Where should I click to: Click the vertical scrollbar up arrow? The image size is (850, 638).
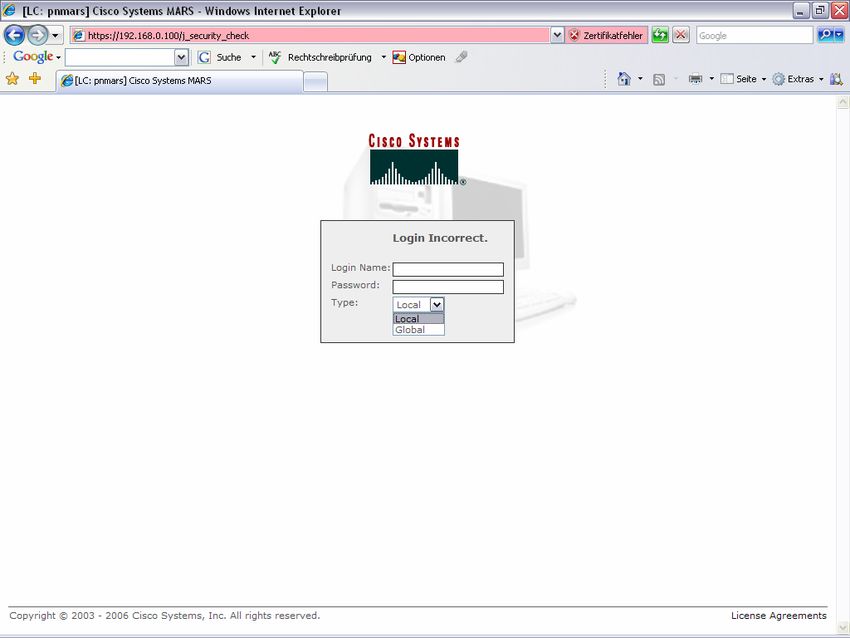coord(843,102)
